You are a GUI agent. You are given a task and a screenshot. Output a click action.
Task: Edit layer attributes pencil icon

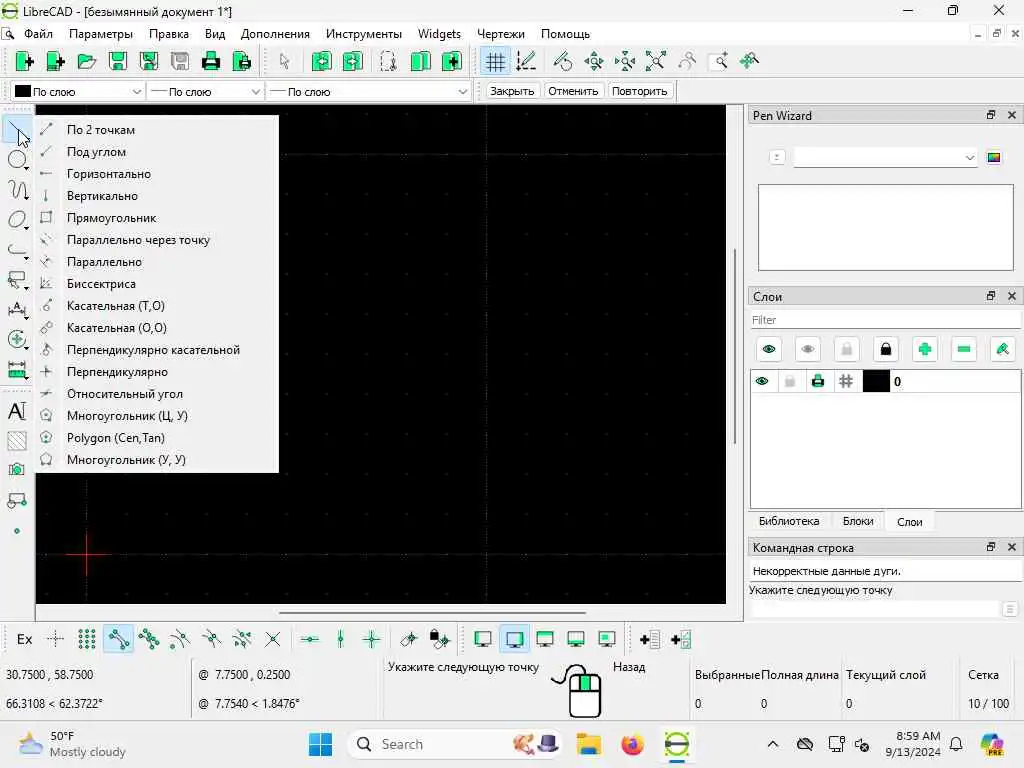coord(1002,349)
